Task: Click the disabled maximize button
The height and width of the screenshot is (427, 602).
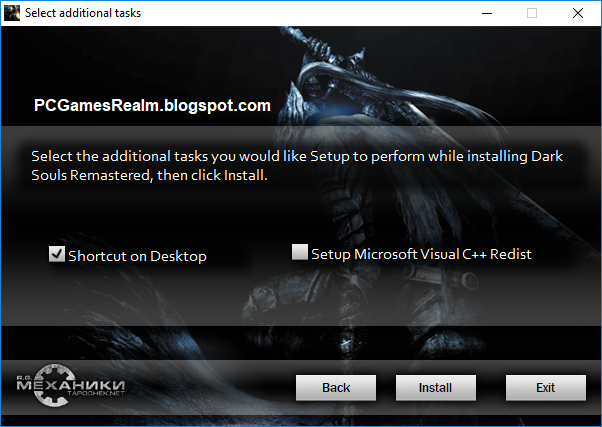Action: (532, 13)
